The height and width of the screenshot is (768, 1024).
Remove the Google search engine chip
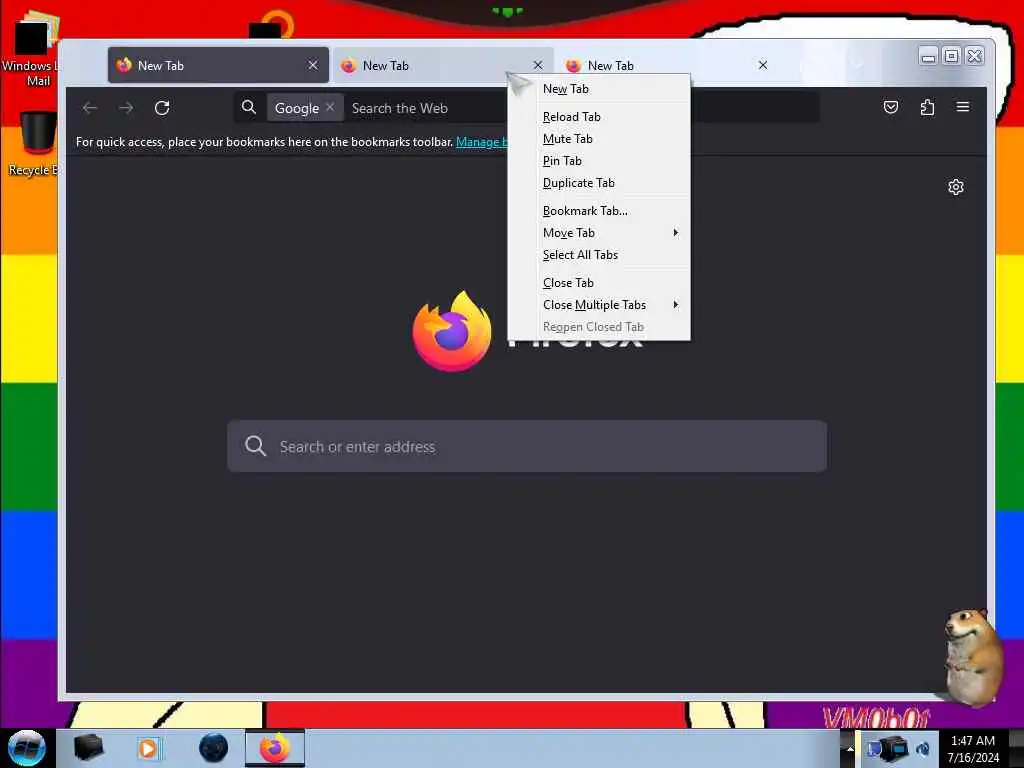tap(330, 107)
